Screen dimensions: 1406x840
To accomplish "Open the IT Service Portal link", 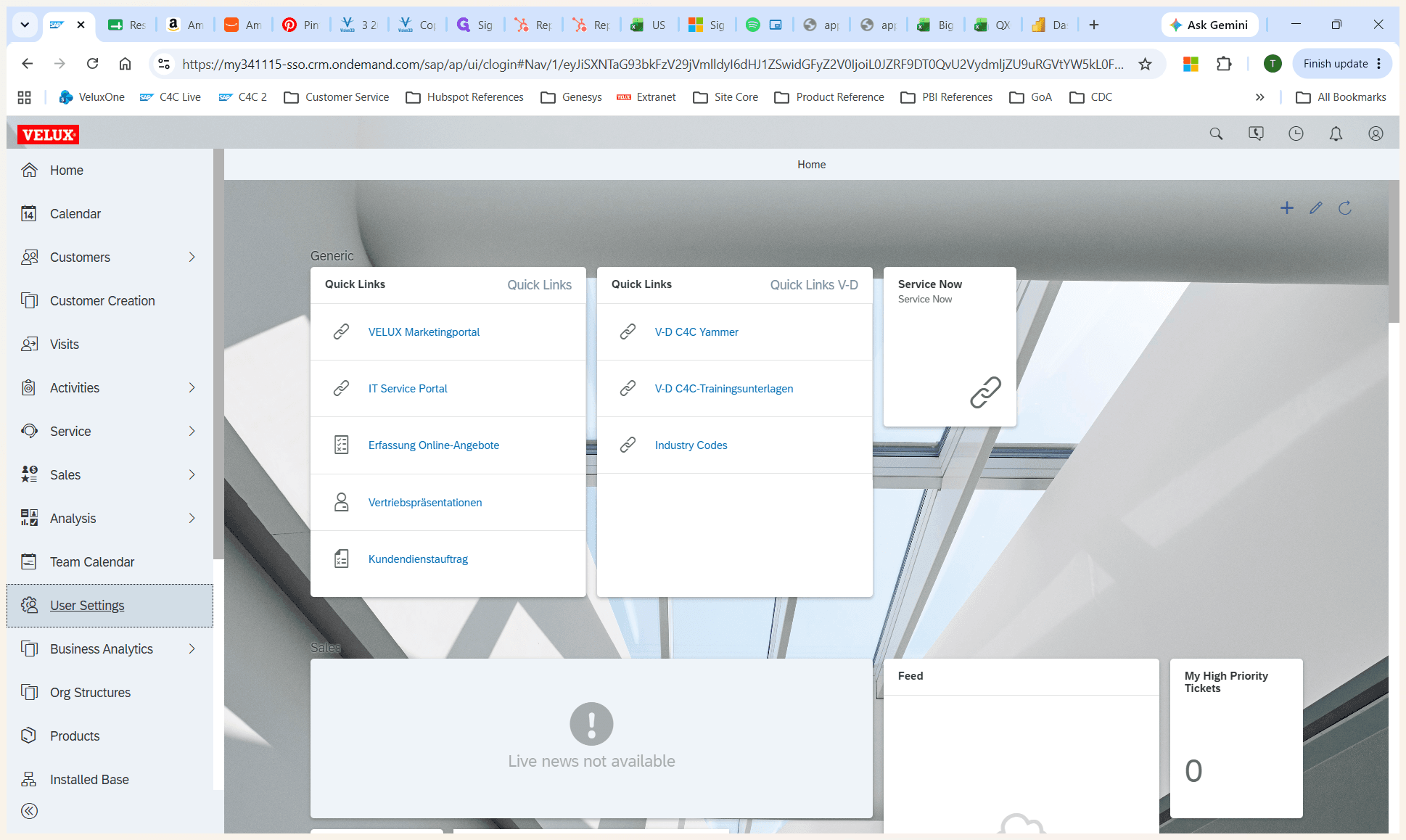I will tap(408, 389).
